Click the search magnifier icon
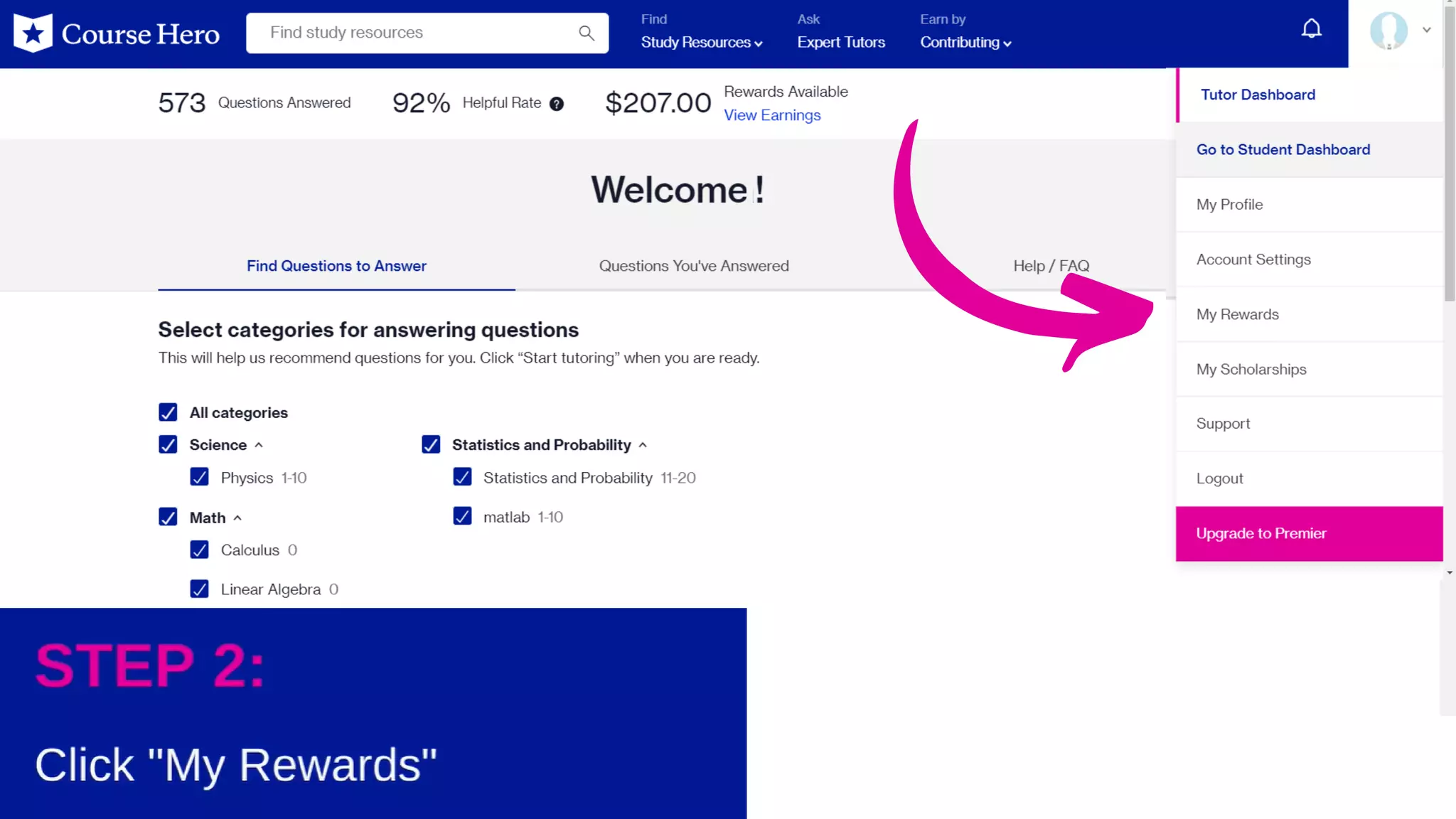 coord(586,33)
